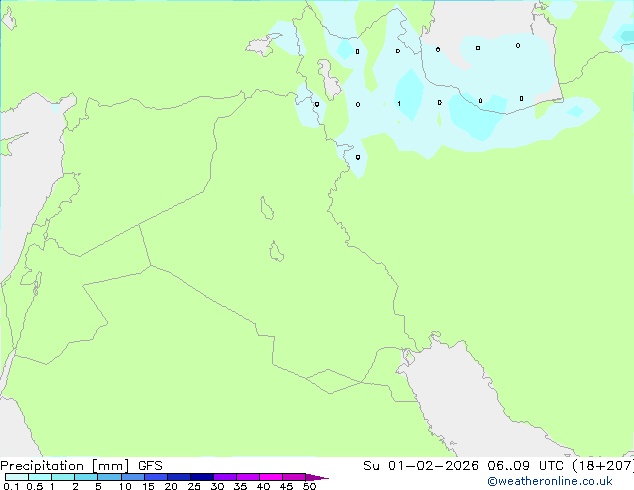
Task: Pick the 30–35 mm purple legend swatch
Action: pos(225,477)
